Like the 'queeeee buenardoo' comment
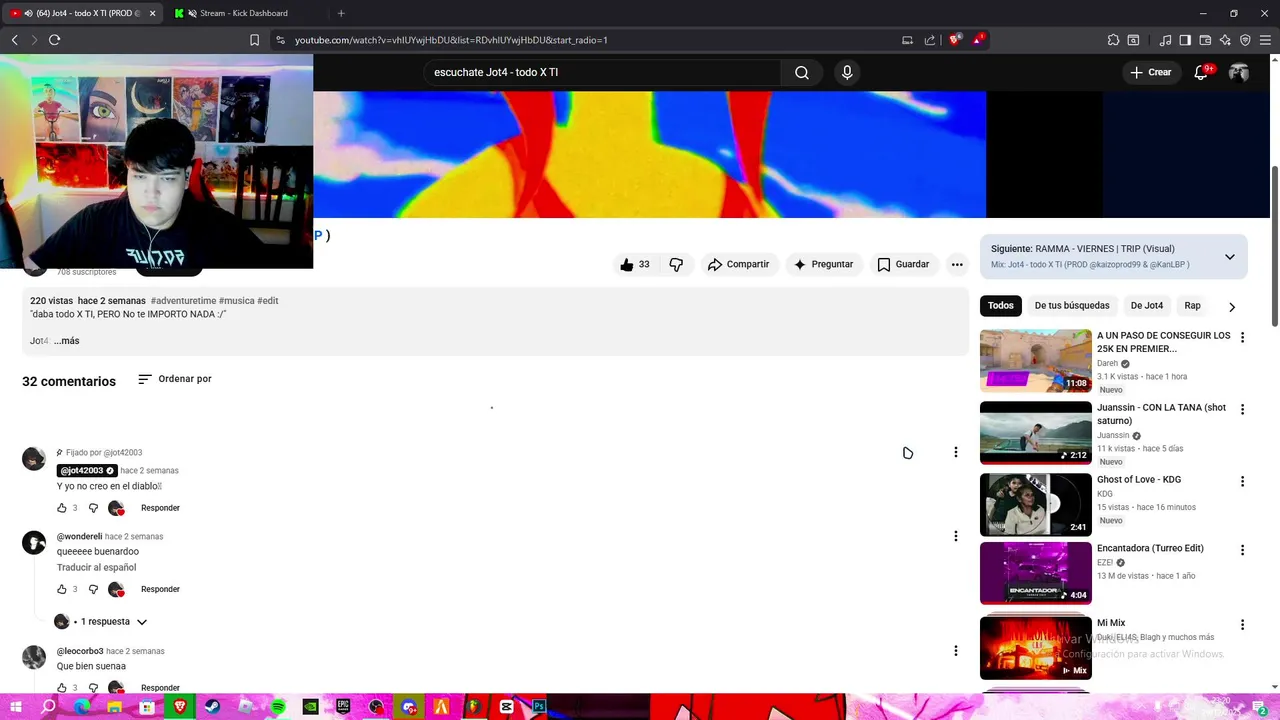 tap(62, 589)
